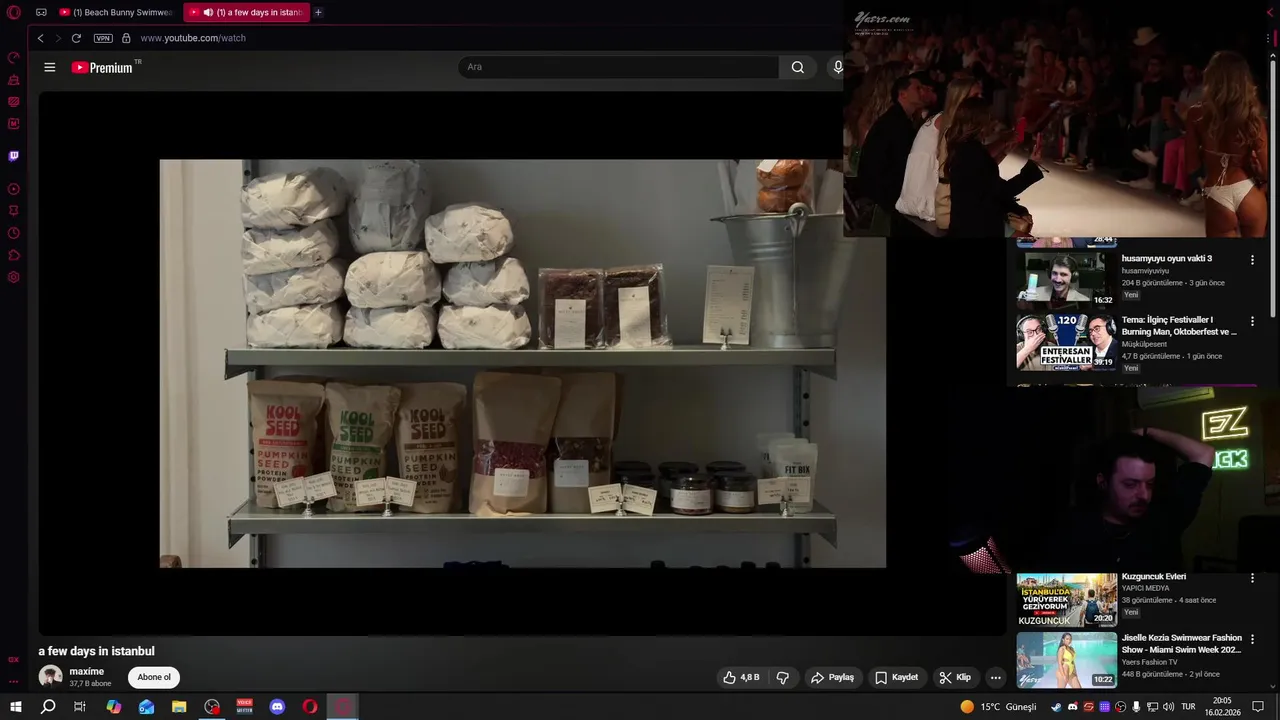Toggle the VPN badge in address bar

103,38
